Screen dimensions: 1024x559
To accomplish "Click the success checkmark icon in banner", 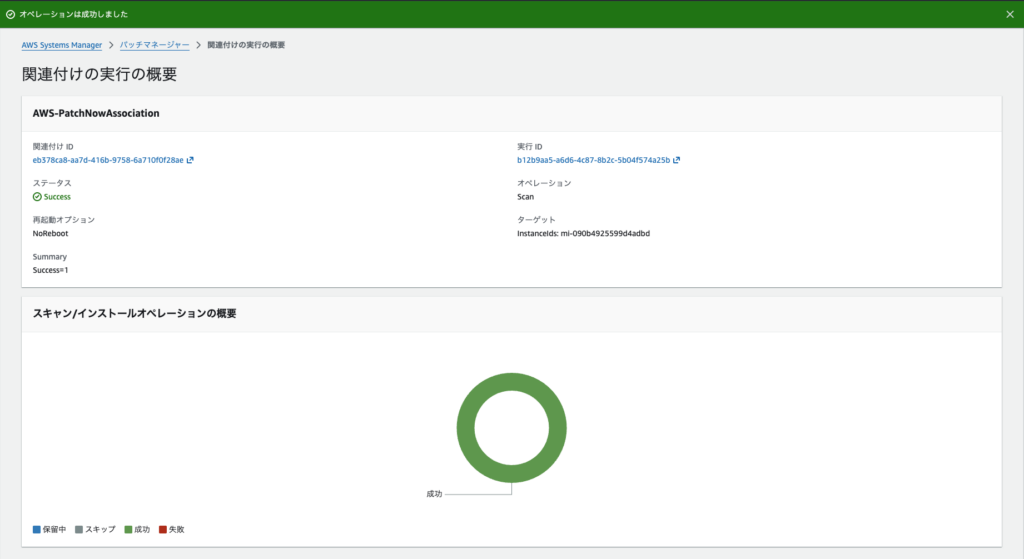I will click(10, 14).
